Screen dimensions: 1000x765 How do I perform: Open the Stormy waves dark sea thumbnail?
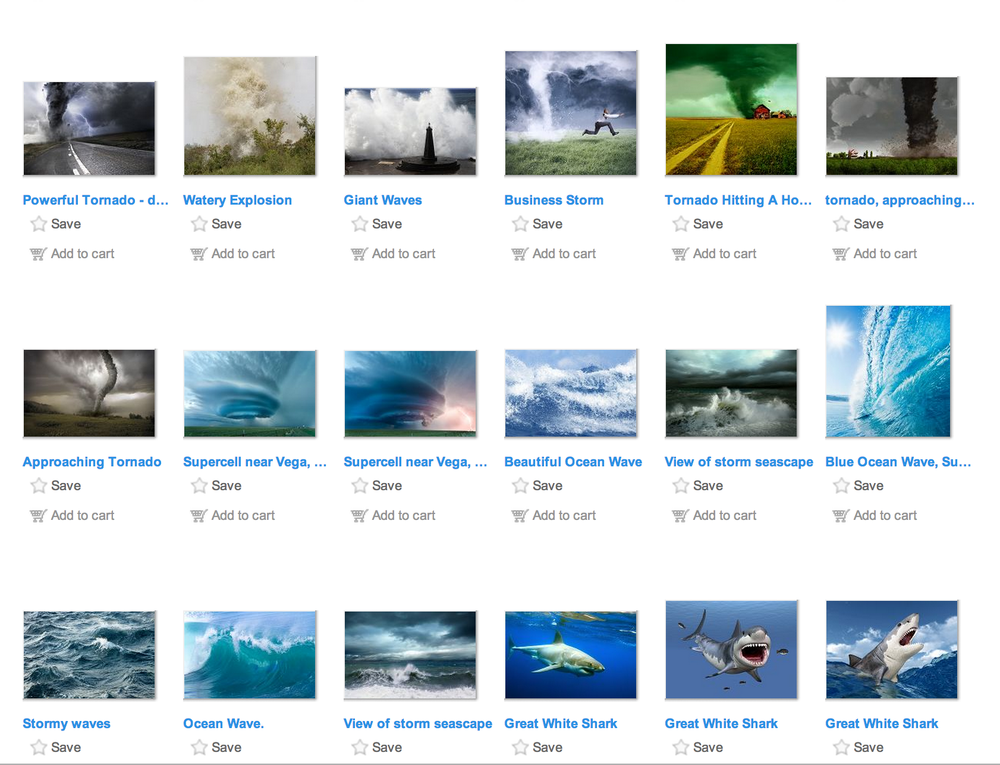tap(89, 655)
